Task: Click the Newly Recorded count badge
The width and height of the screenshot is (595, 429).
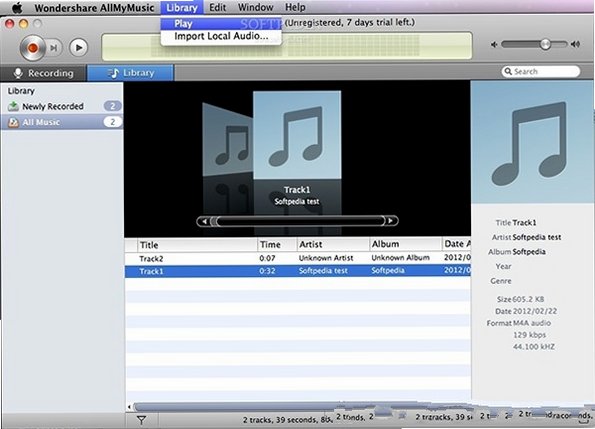Action: pos(112,106)
